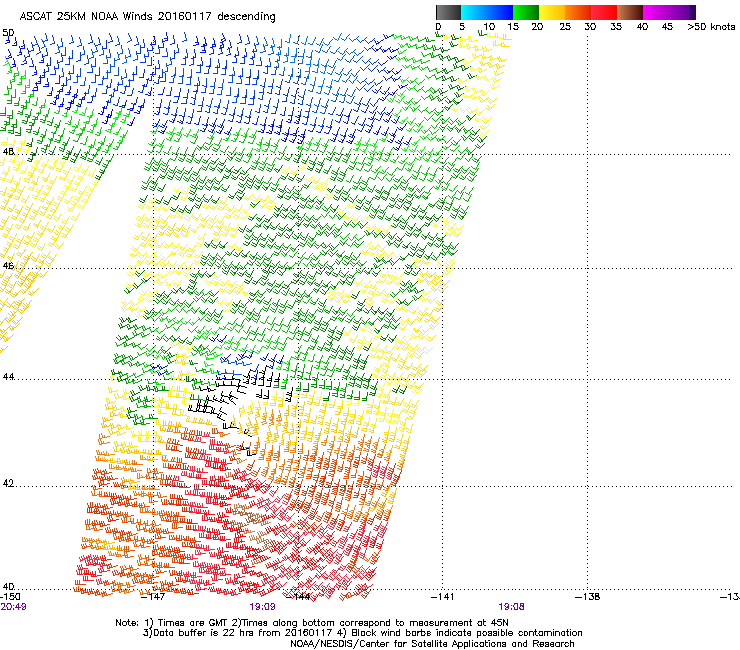The width and height of the screenshot is (740, 650).
Task: Click the NOAA/NESDIS Center for Satellite Applications credit
Action: tap(432, 644)
